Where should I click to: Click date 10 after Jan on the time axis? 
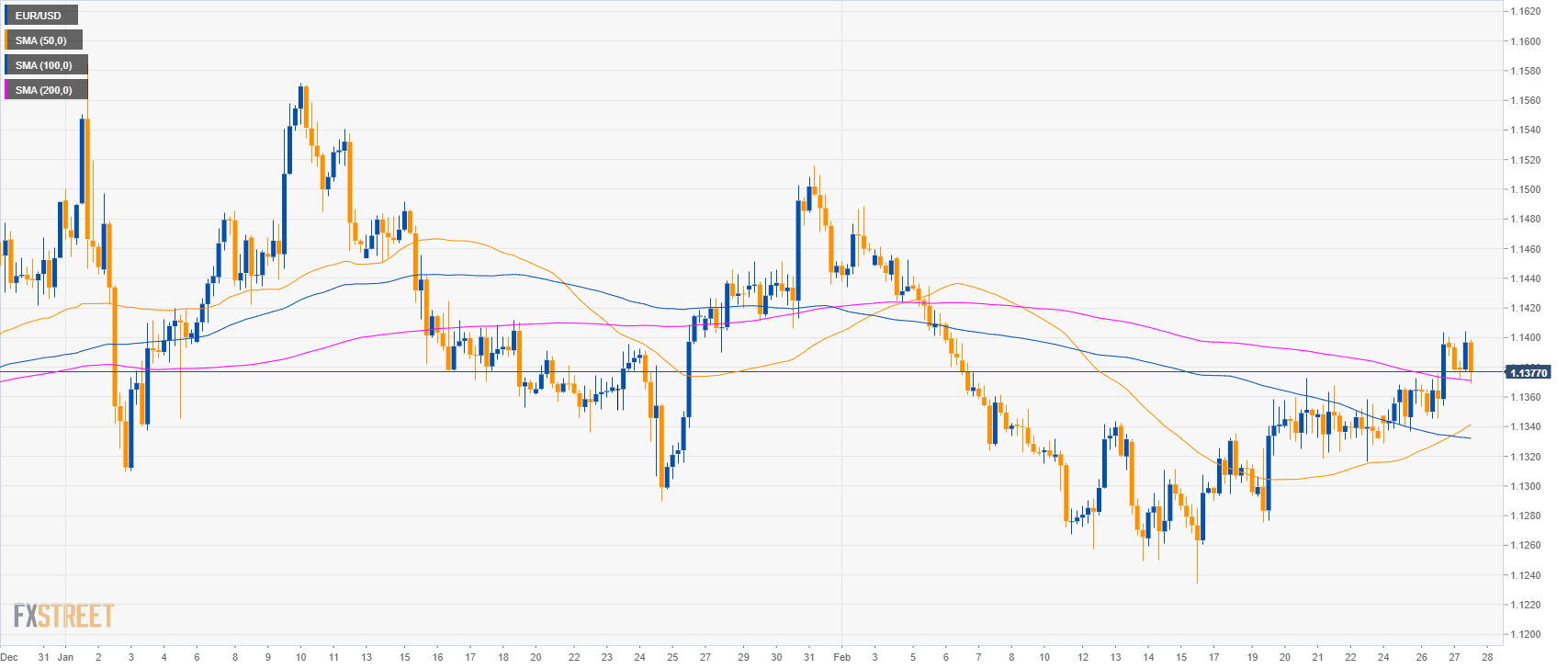tap(301, 657)
